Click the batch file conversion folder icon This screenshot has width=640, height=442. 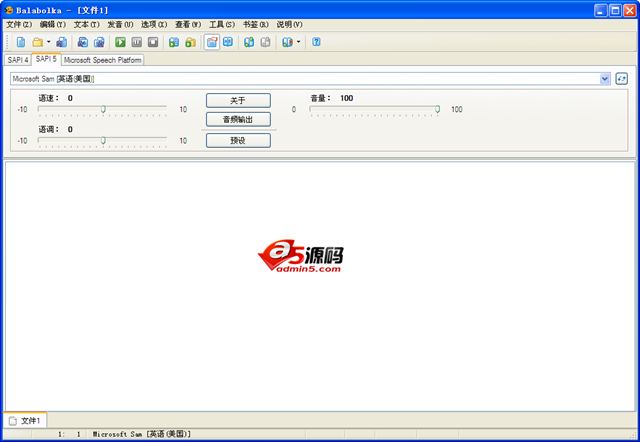click(x=191, y=42)
